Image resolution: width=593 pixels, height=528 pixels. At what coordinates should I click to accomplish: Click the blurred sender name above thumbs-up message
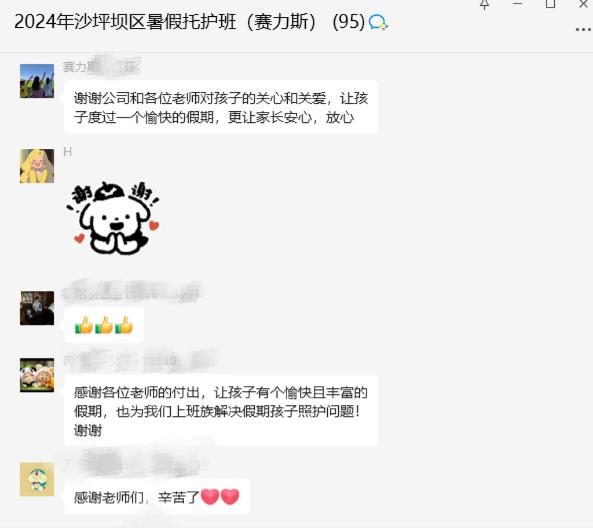(131, 292)
